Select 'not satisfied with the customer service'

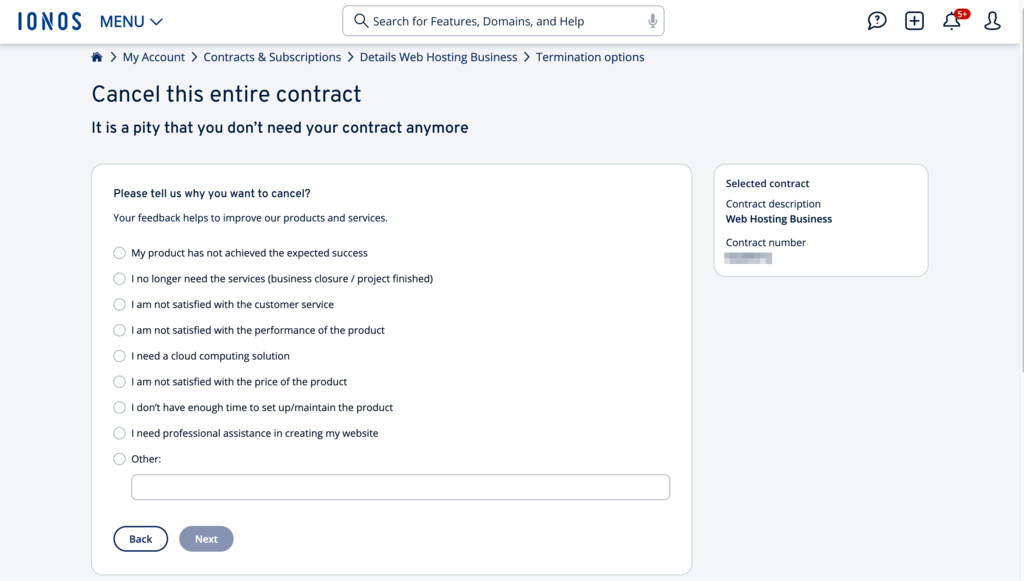[x=119, y=304]
